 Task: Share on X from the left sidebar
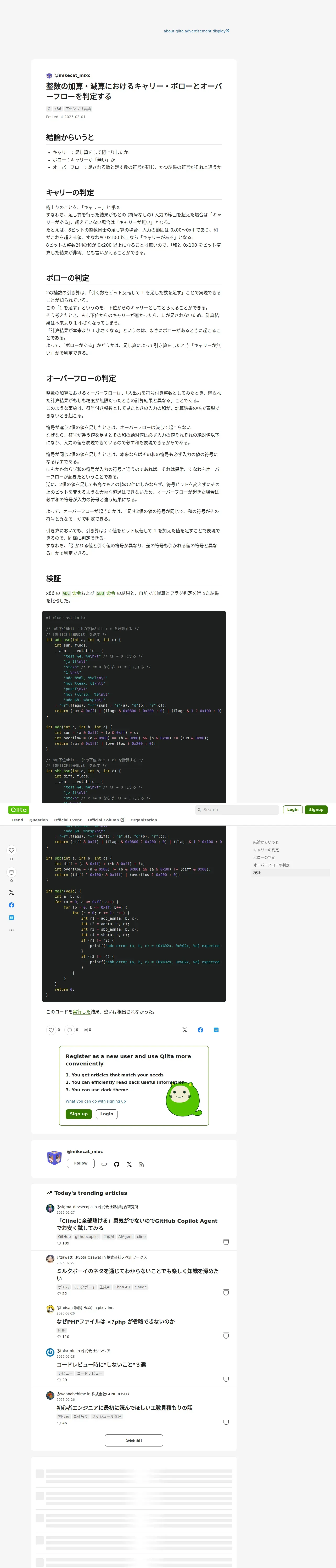11,892
